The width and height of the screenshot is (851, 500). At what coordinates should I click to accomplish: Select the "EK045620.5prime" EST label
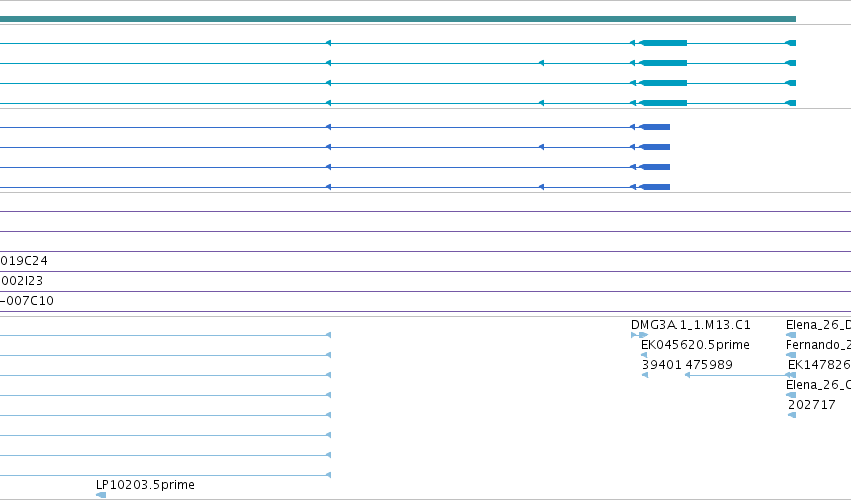(x=695, y=345)
